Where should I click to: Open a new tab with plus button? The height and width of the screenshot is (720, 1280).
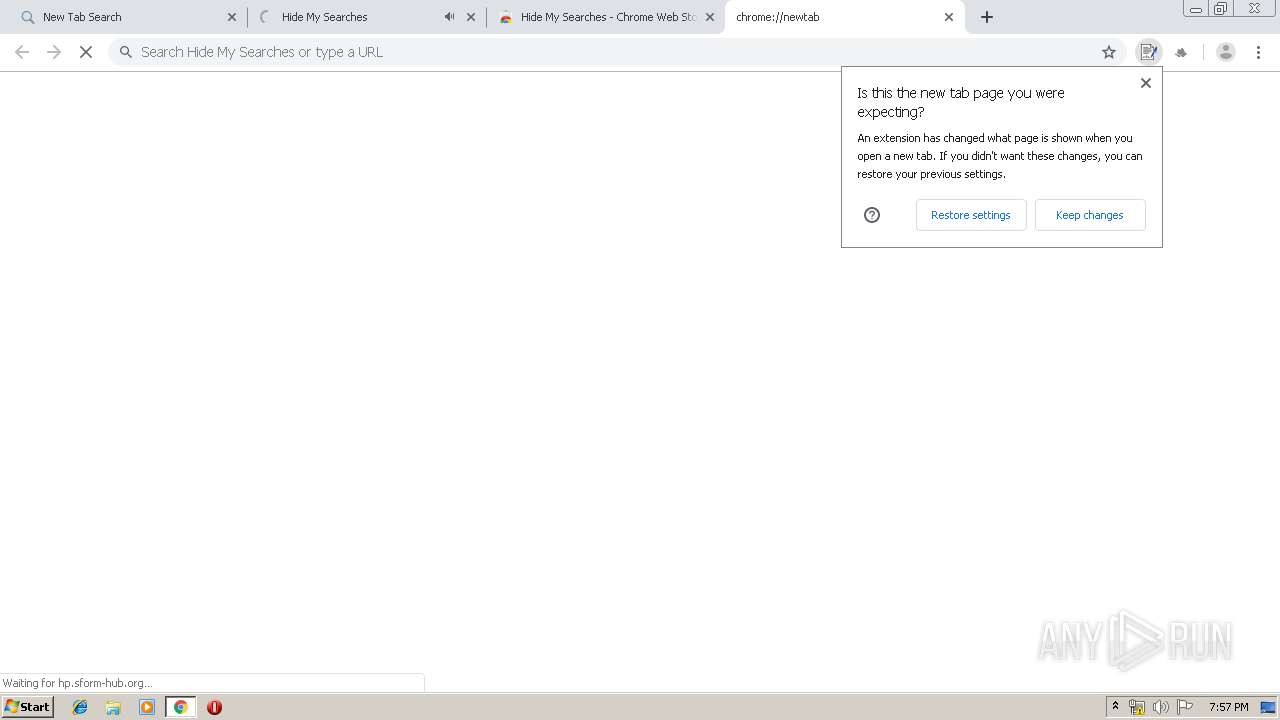coord(987,17)
